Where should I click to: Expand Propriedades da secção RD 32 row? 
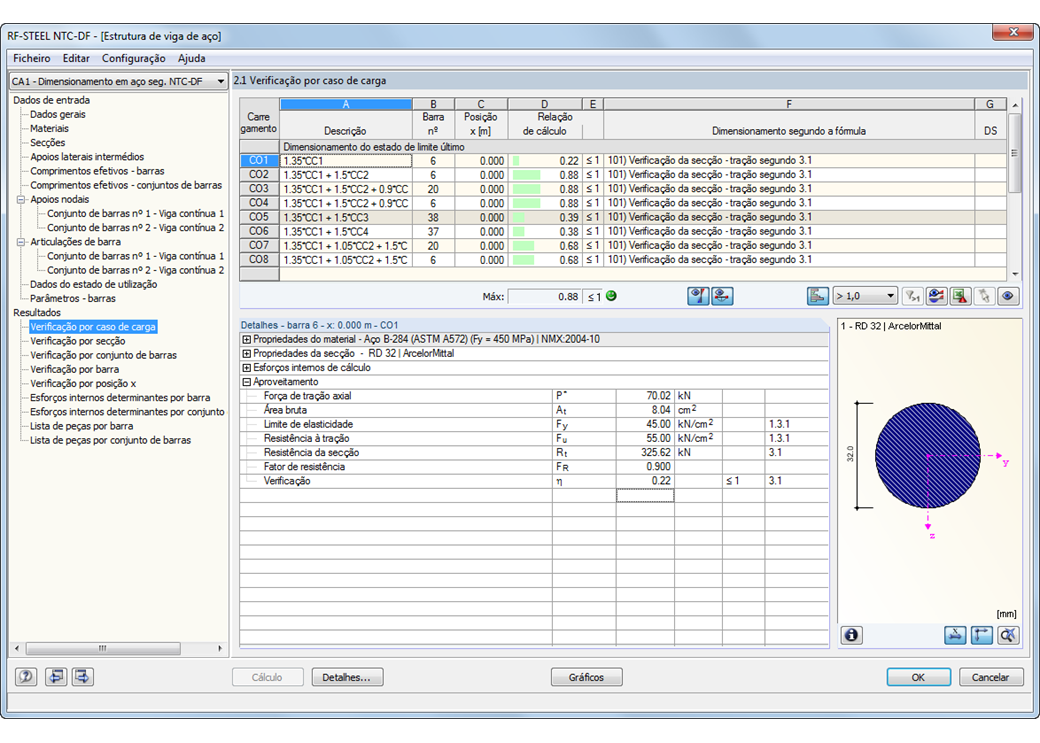coord(247,354)
